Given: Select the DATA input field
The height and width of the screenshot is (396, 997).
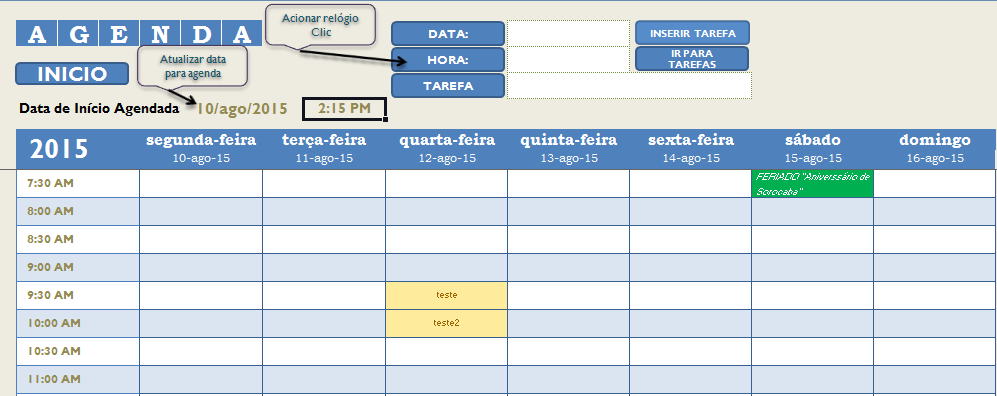Looking at the screenshot, I should point(568,33).
